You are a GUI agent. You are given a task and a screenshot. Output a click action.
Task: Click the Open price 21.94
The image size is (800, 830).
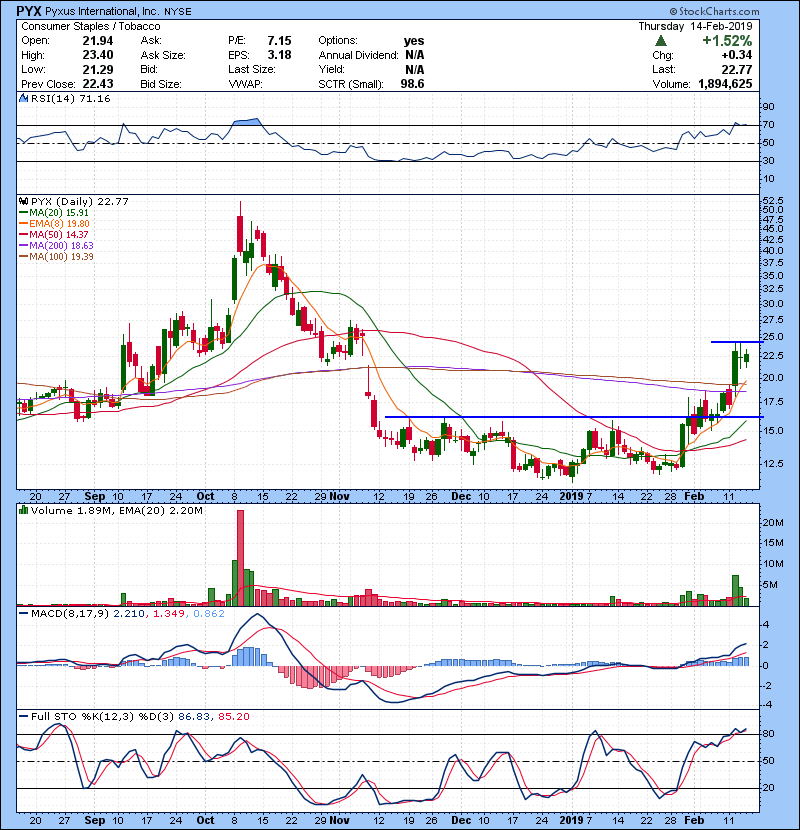coord(98,41)
